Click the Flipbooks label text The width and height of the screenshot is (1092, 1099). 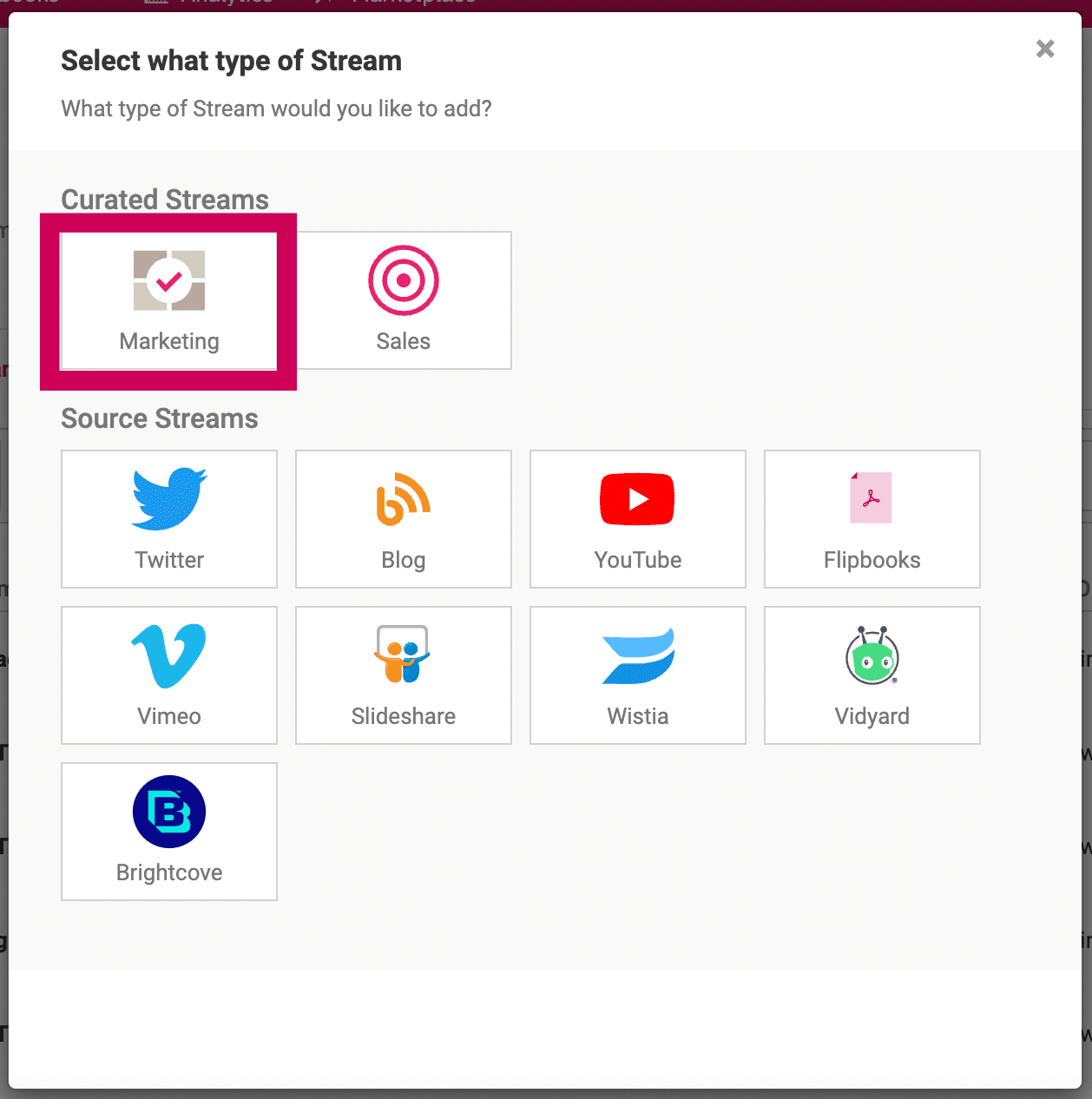[872, 561]
